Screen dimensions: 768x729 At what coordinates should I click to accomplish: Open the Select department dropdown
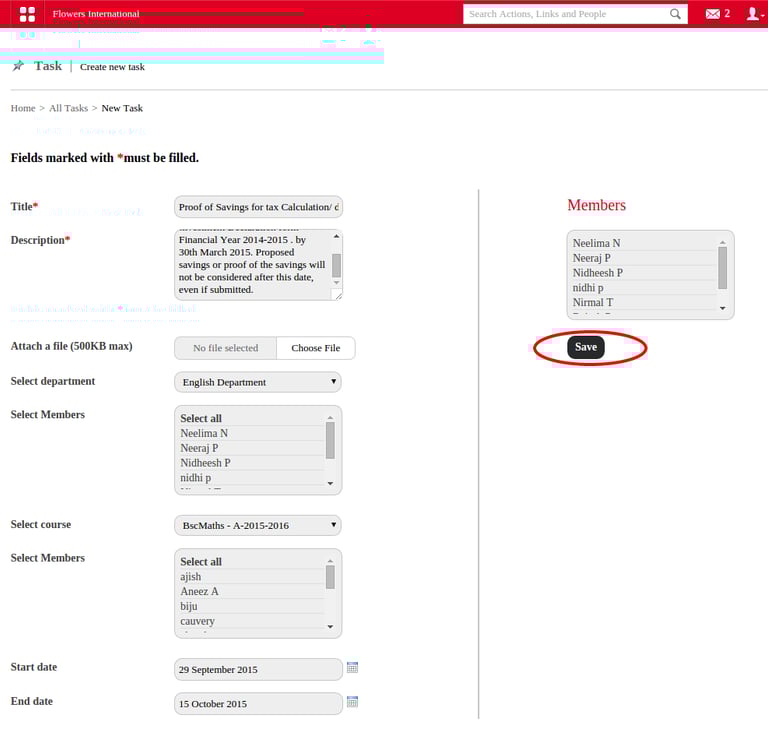[x=258, y=382]
